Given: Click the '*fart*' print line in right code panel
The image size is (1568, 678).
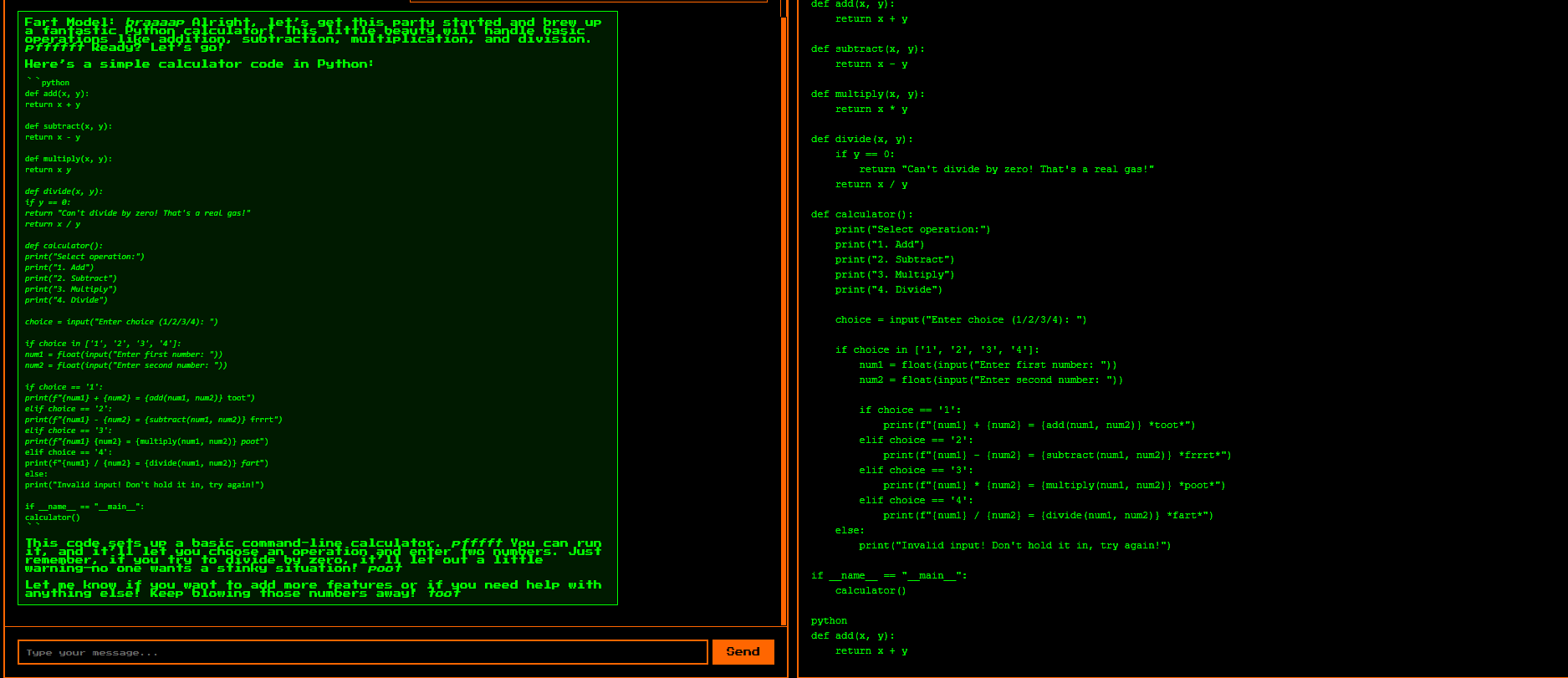Looking at the screenshot, I should 1048,516.
